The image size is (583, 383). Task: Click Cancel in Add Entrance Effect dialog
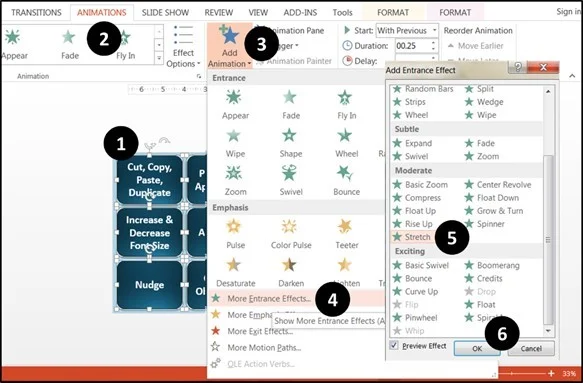tap(531, 348)
